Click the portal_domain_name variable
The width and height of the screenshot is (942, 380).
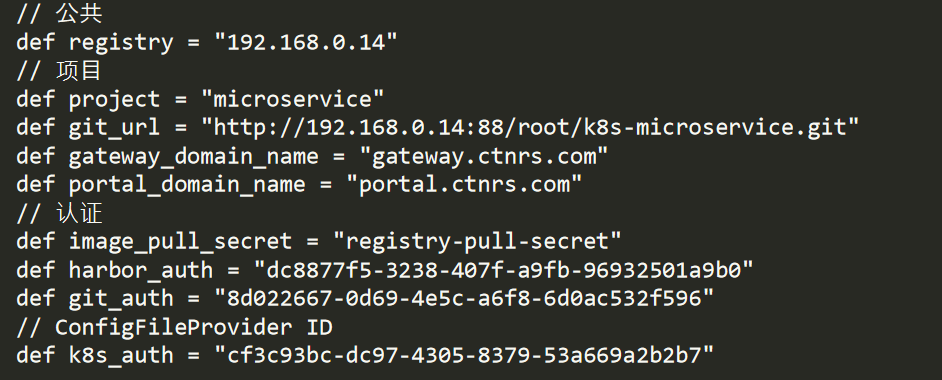click(187, 185)
